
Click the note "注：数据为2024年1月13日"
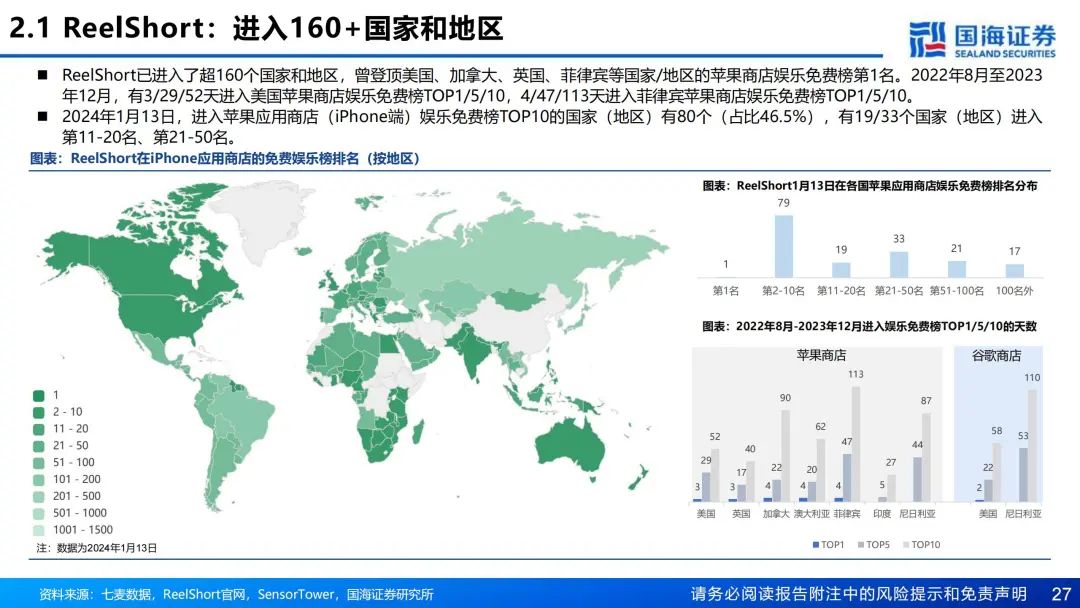click(x=97, y=548)
